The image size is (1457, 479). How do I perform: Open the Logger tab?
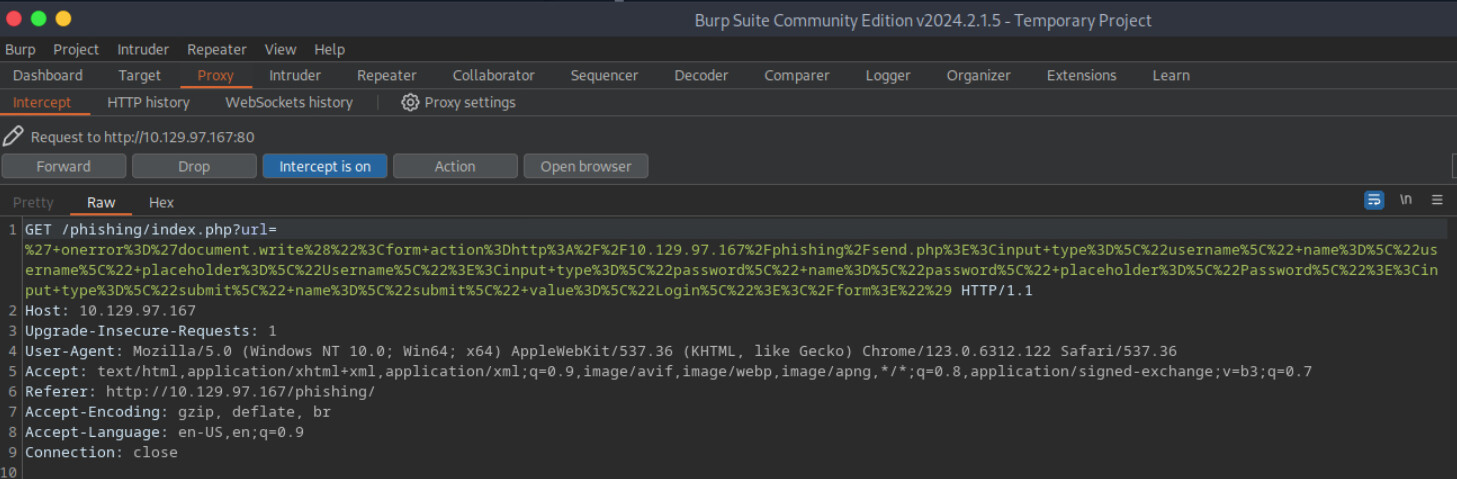[888, 75]
